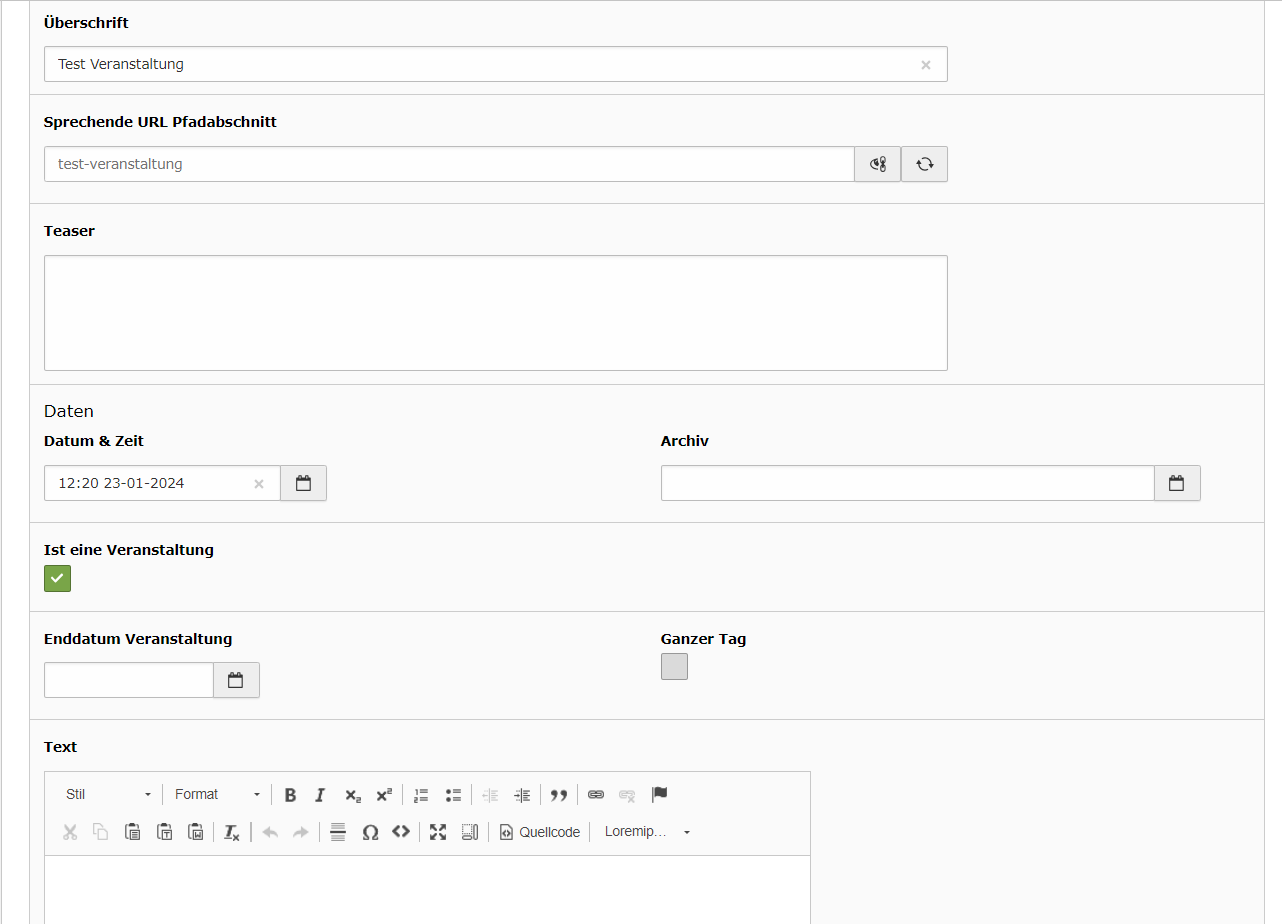Click inside the Text editor body
This screenshot has height=924, width=1282.
tap(427, 889)
